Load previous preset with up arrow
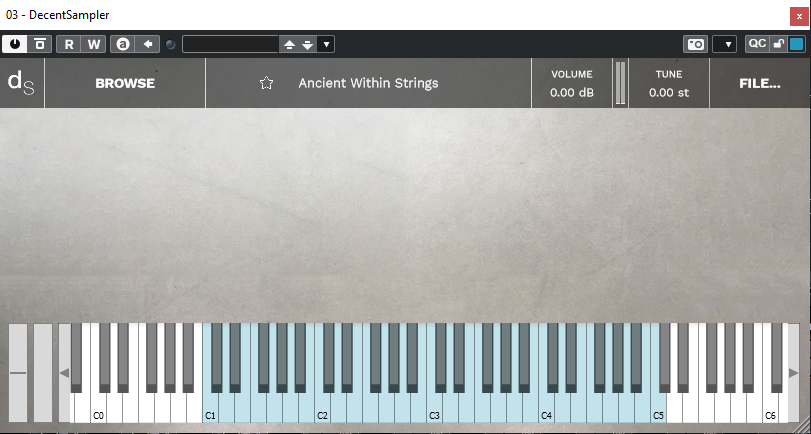811x434 pixels. [290, 44]
